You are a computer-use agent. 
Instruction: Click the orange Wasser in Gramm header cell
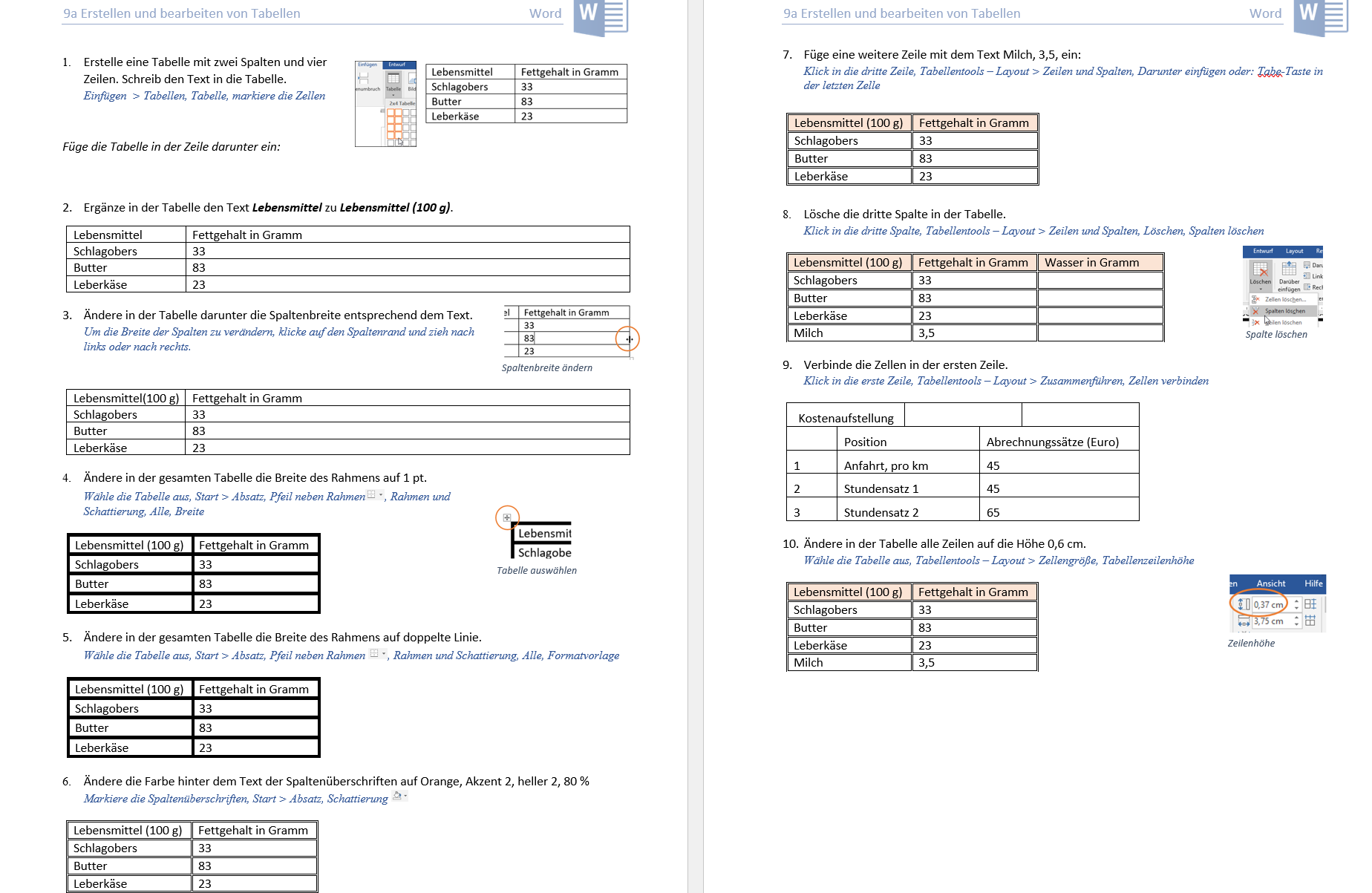1100,262
